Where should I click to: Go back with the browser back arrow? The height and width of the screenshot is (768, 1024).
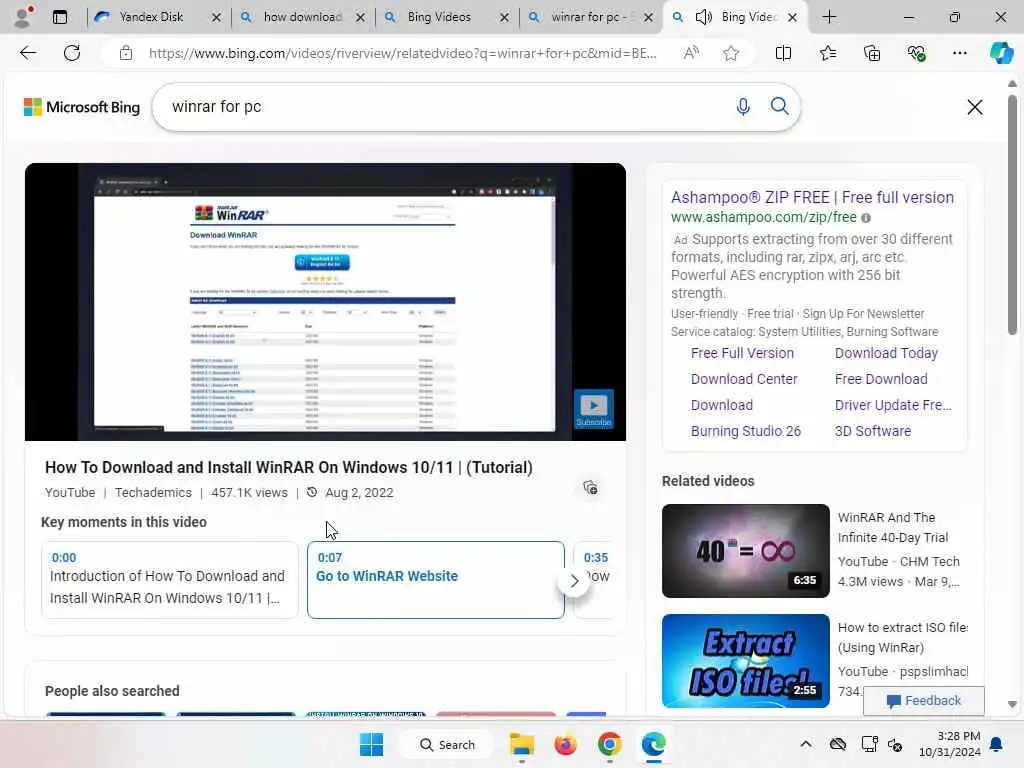(28, 53)
